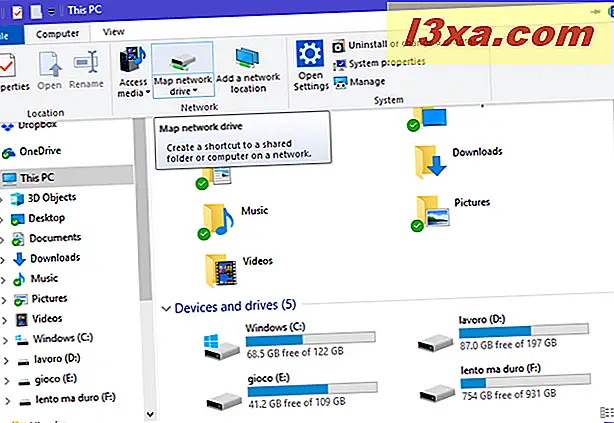Click Add a network location icon
The image size is (614, 423).
248,58
